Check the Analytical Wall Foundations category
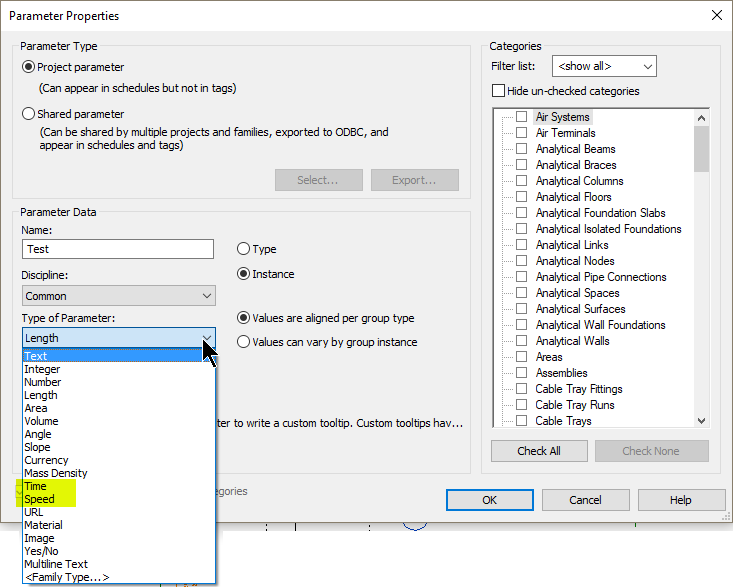Screen dimensions: 733x587 click(521, 324)
